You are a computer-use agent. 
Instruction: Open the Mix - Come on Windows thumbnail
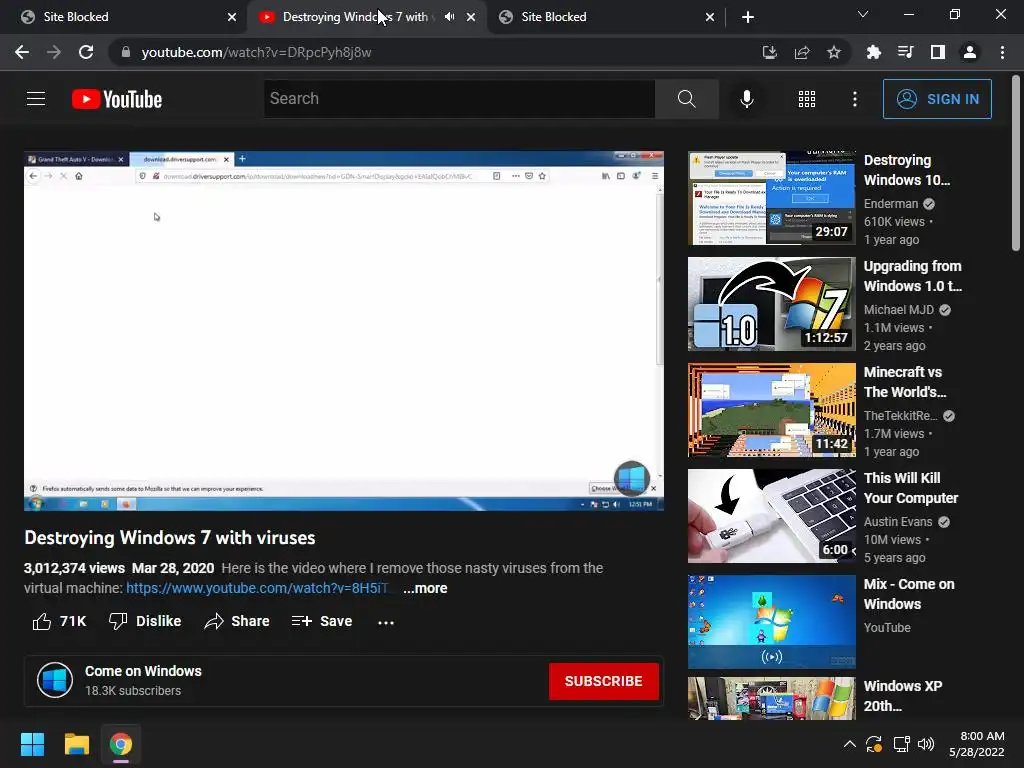pos(771,622)
